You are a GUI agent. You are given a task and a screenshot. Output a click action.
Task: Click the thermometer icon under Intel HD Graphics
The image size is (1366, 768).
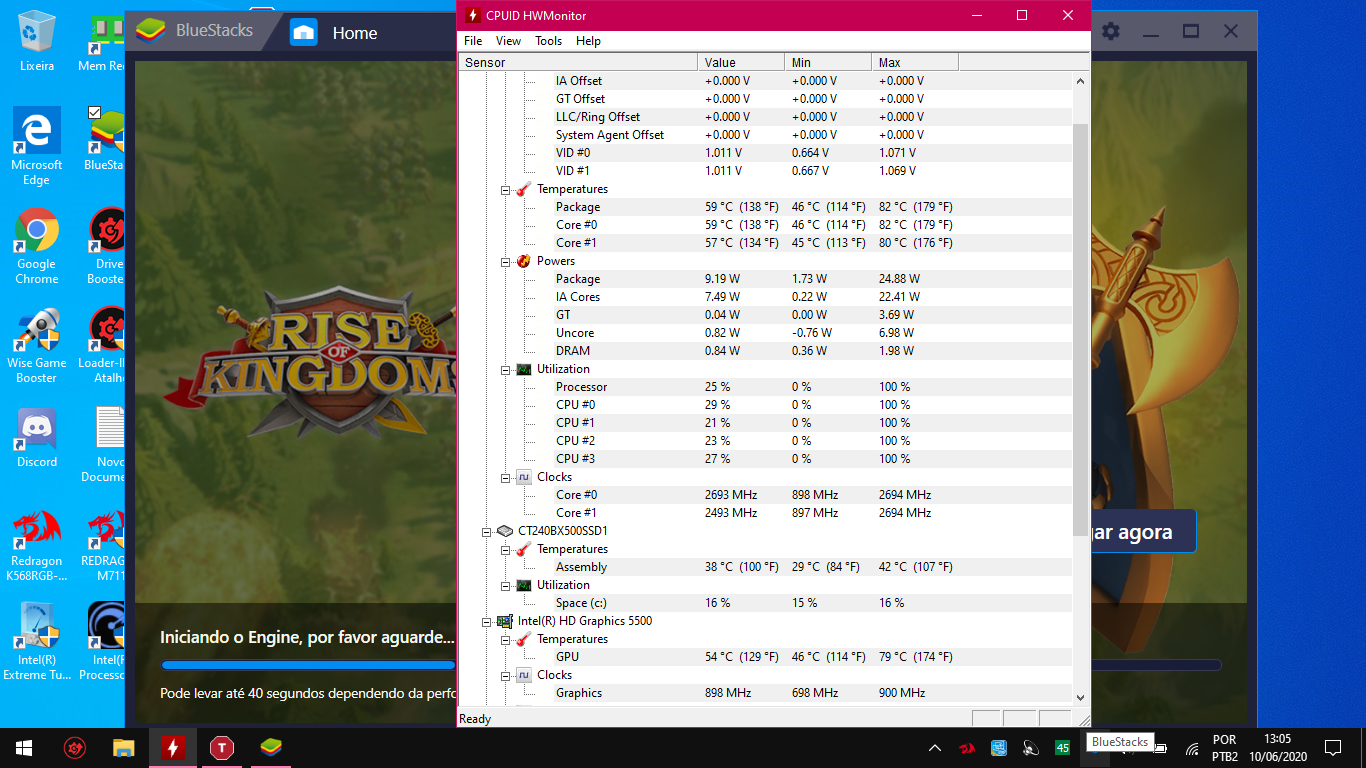[x=523, y=639]
